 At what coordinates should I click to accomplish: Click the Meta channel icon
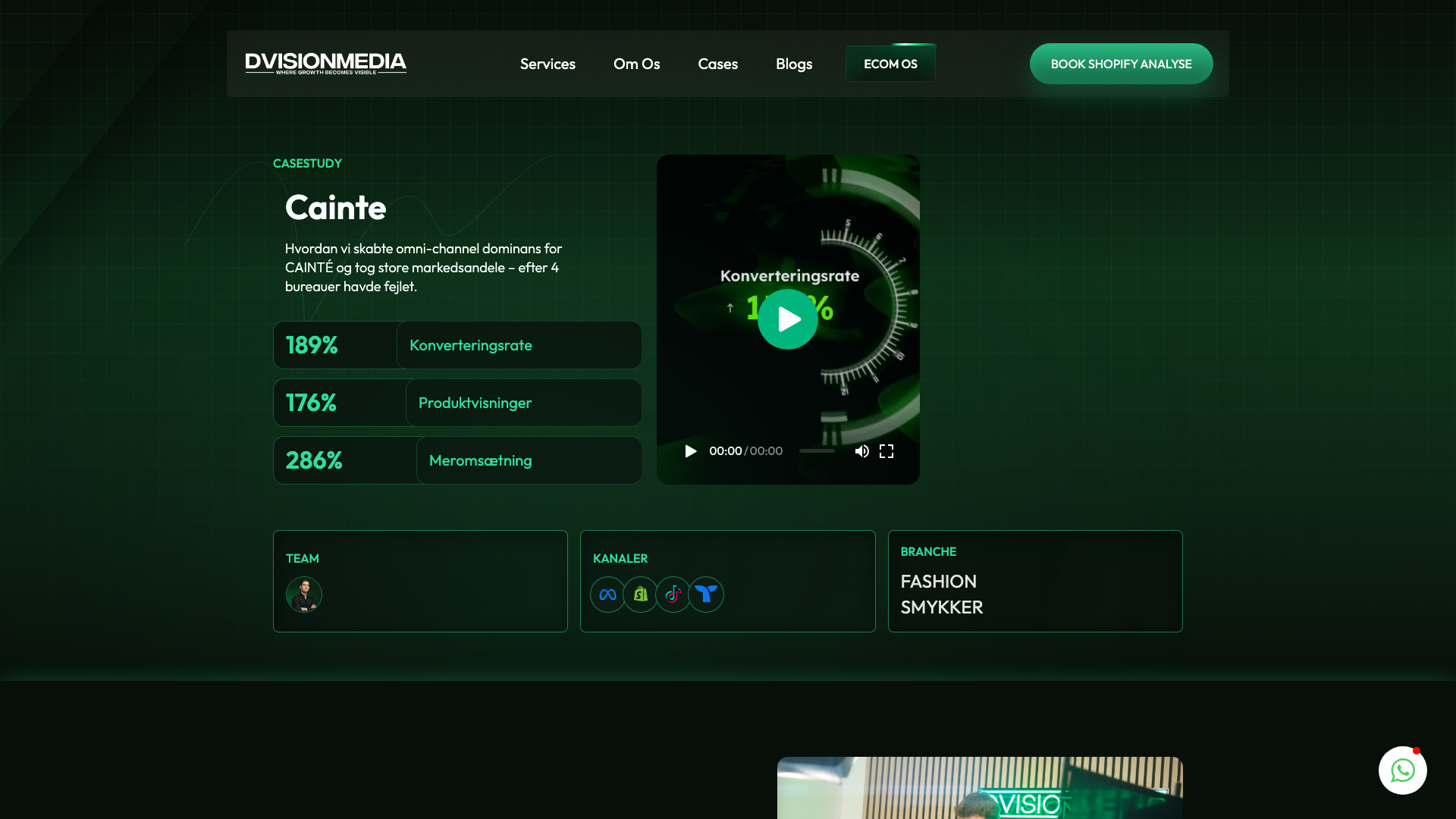[x=607, y=595]
